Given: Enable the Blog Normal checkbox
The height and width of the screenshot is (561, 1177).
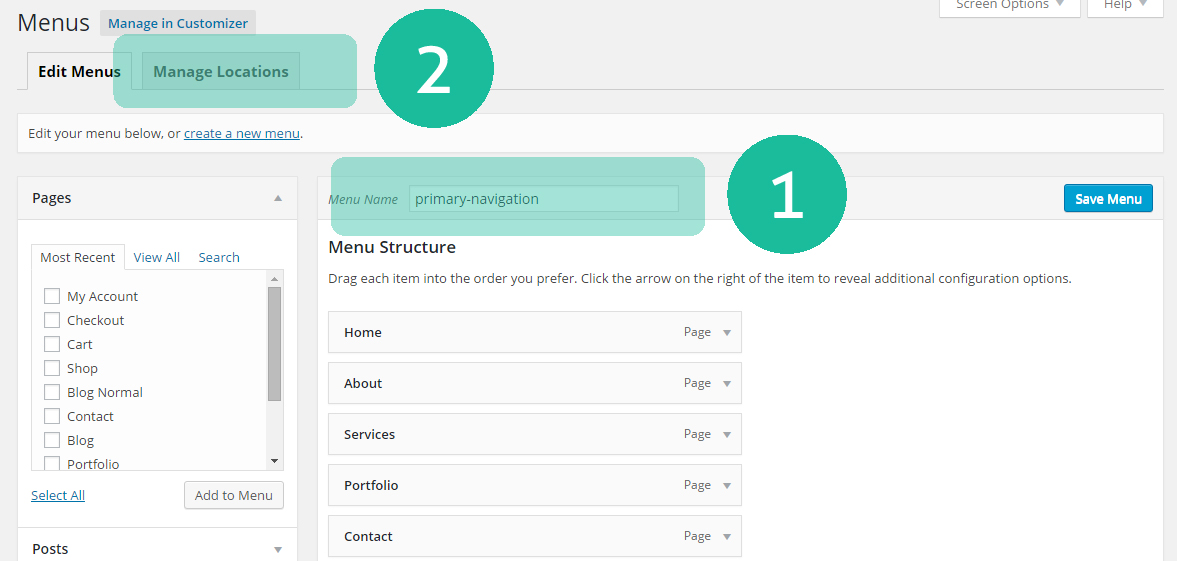Looking at the screenshot, I should point(52,392).
